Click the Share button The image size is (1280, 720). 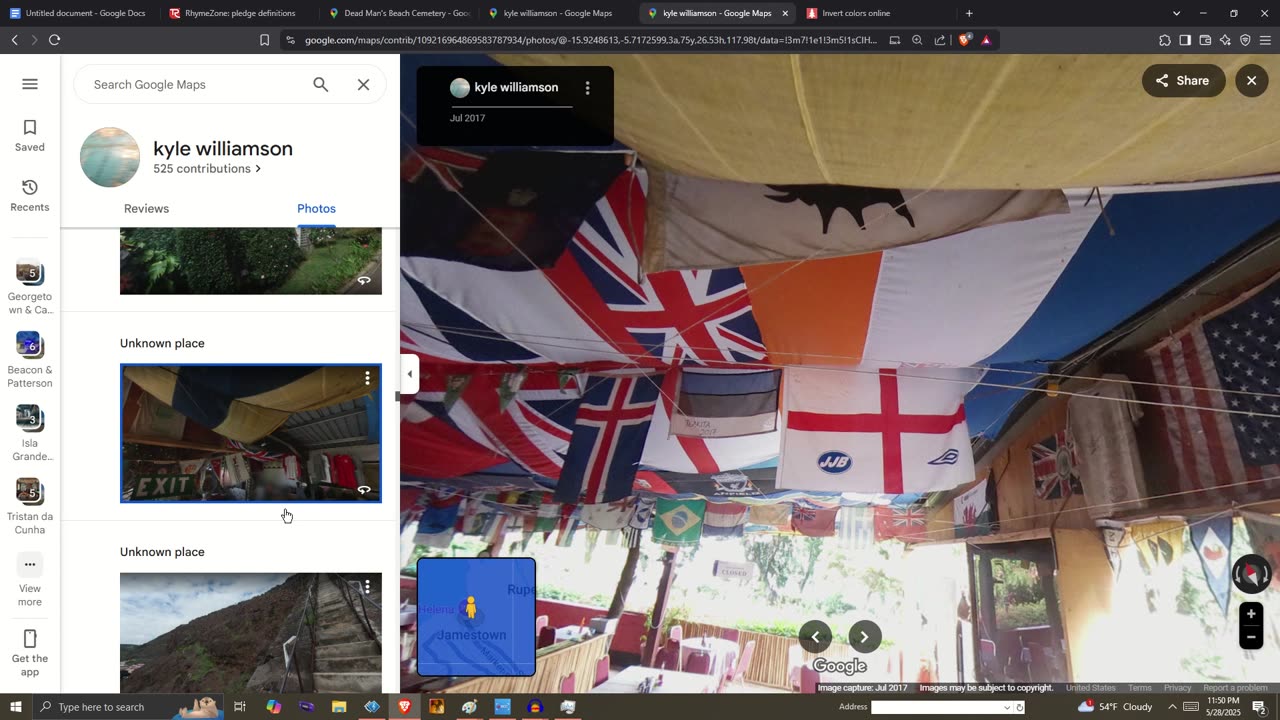tap(1184, 81)
